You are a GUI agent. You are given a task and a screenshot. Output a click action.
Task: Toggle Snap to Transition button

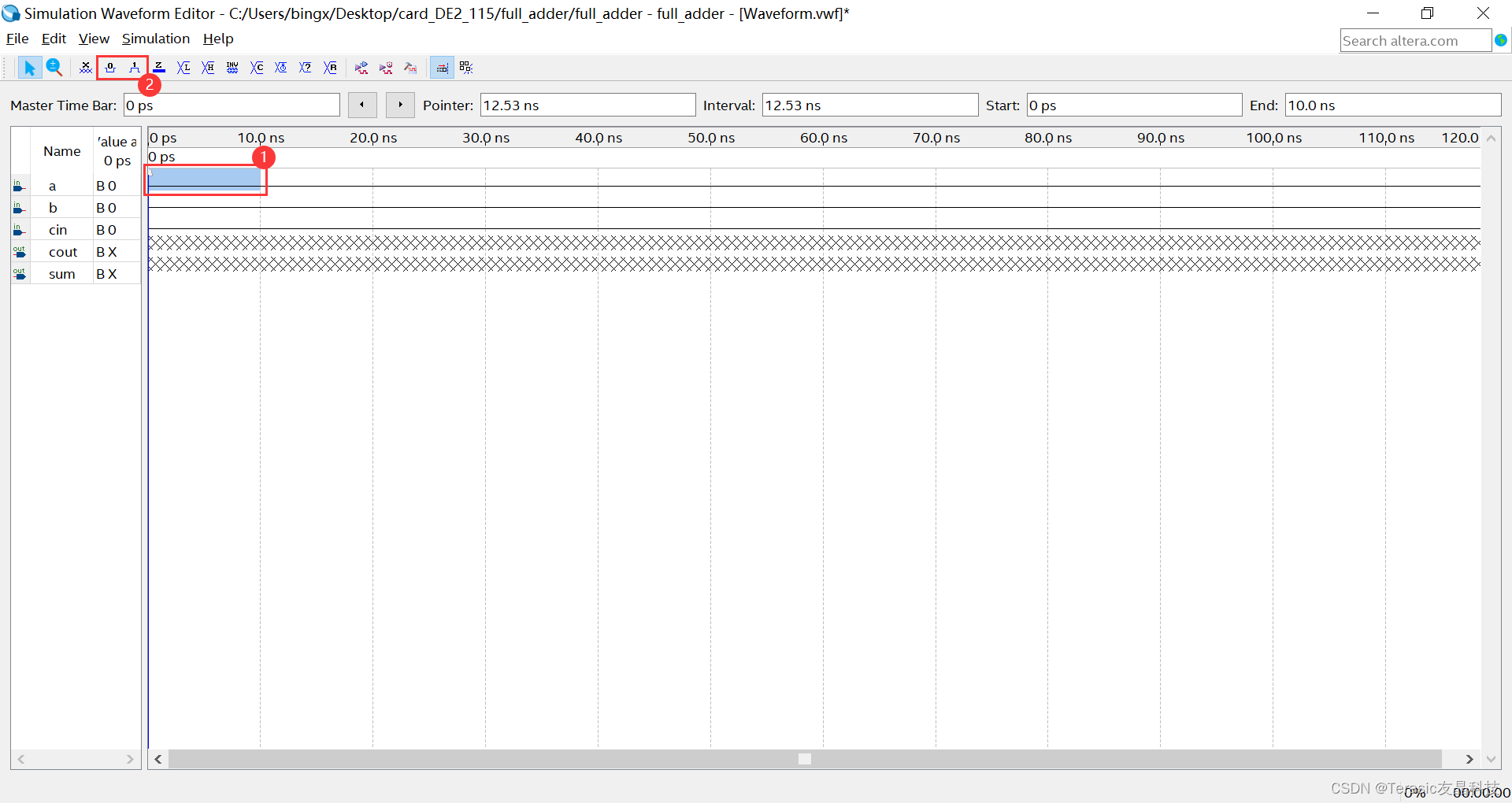pyautogui.click(x=442, y=68)
